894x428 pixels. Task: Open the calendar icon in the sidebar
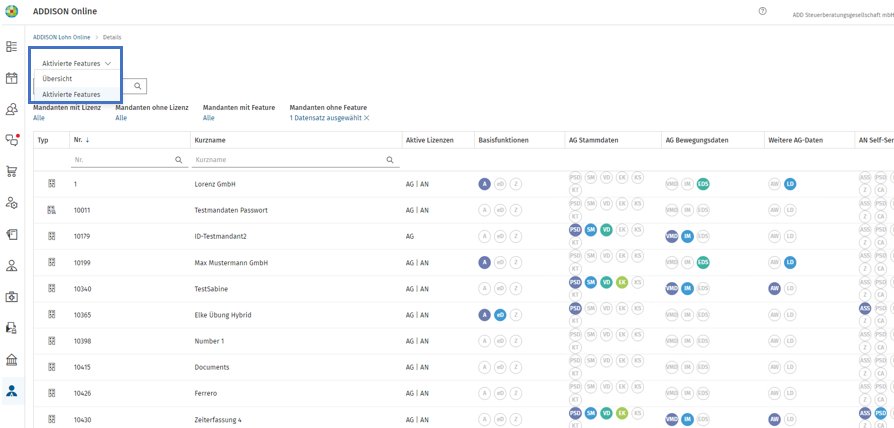(x=11, y=78)
